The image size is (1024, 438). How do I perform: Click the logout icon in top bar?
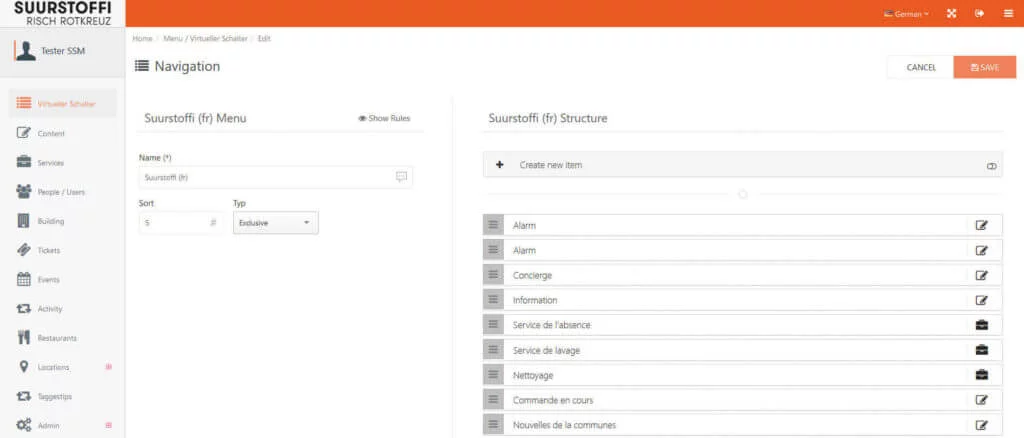coord(979,13)
